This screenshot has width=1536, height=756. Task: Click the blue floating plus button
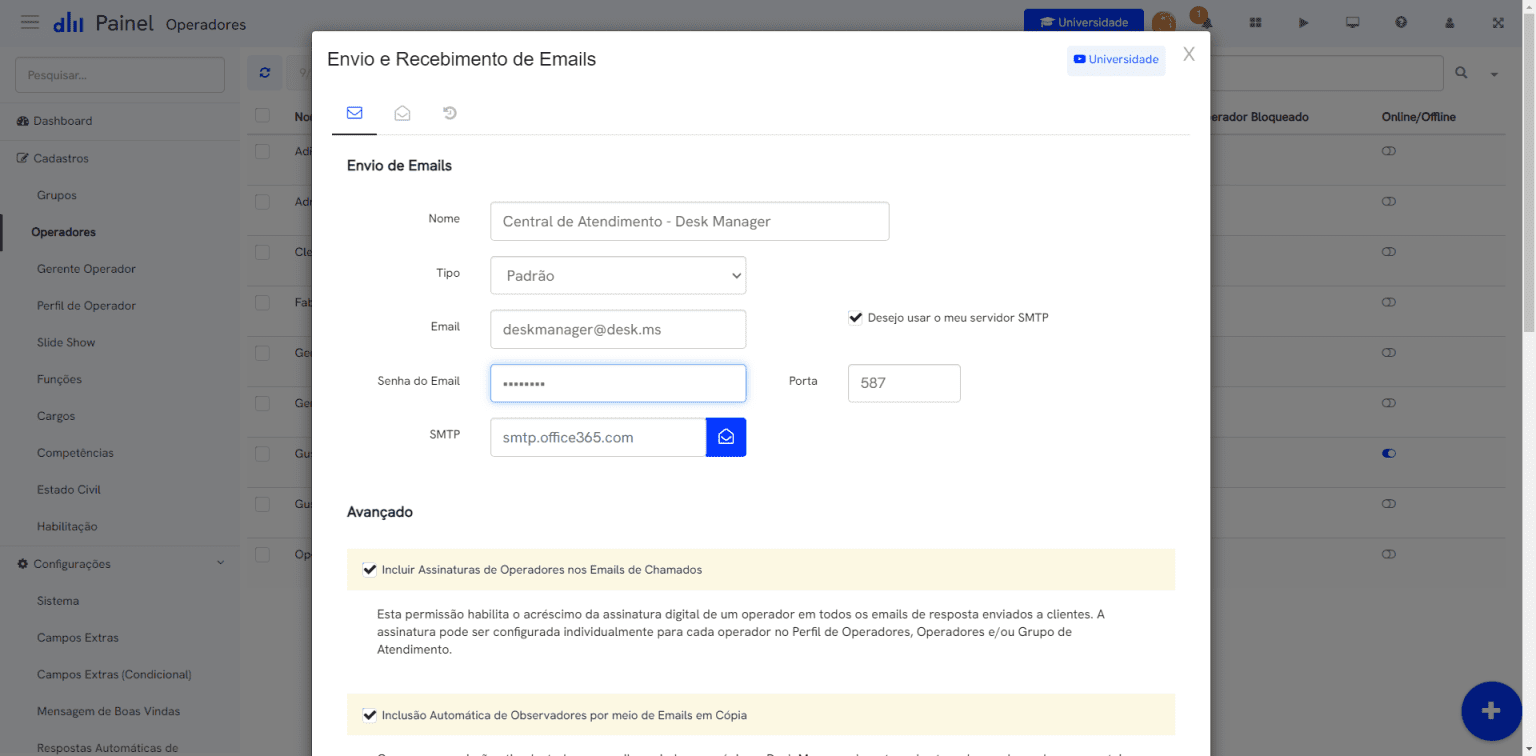pyautogui.click(x=1490, y=710)
